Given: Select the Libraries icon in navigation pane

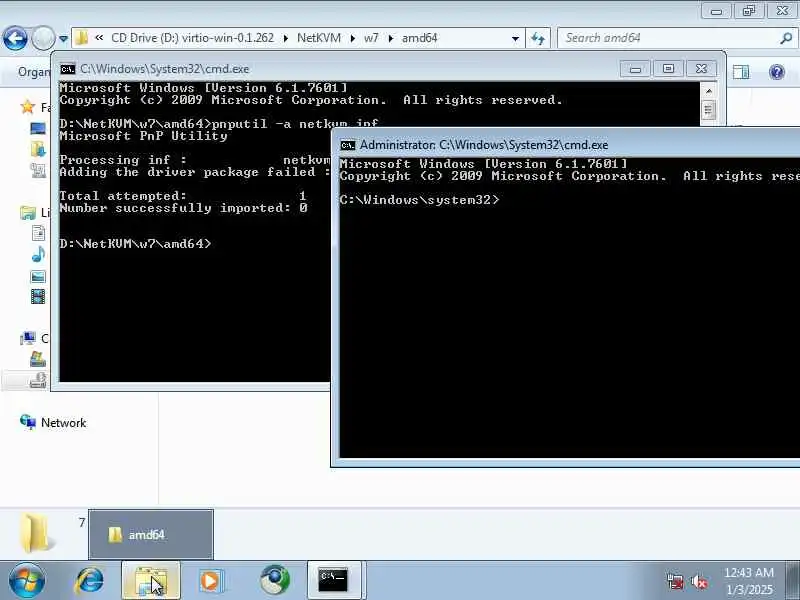Looking at the screenshot, I should click(28, 212).
